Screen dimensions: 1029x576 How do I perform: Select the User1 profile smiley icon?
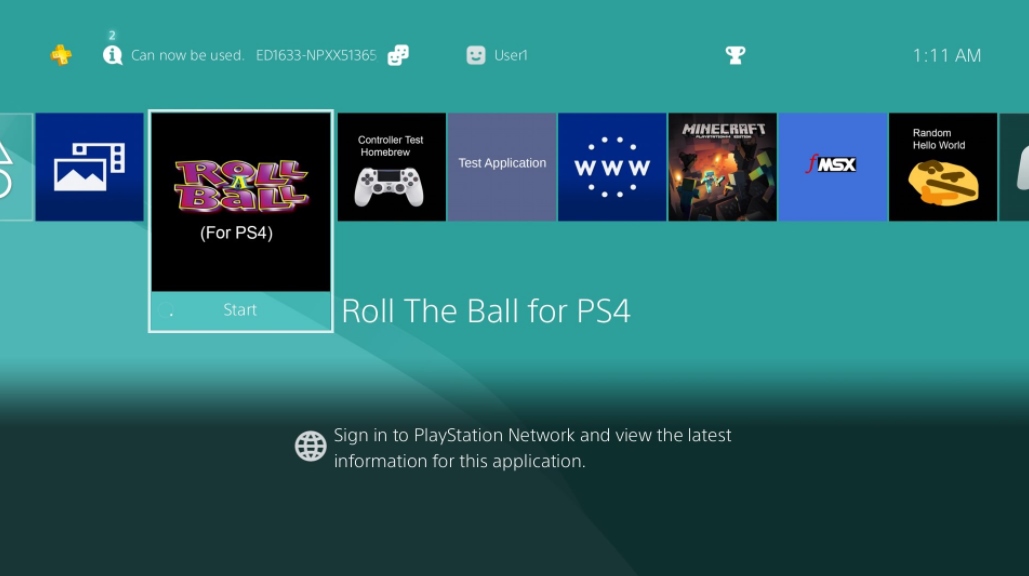476,55
